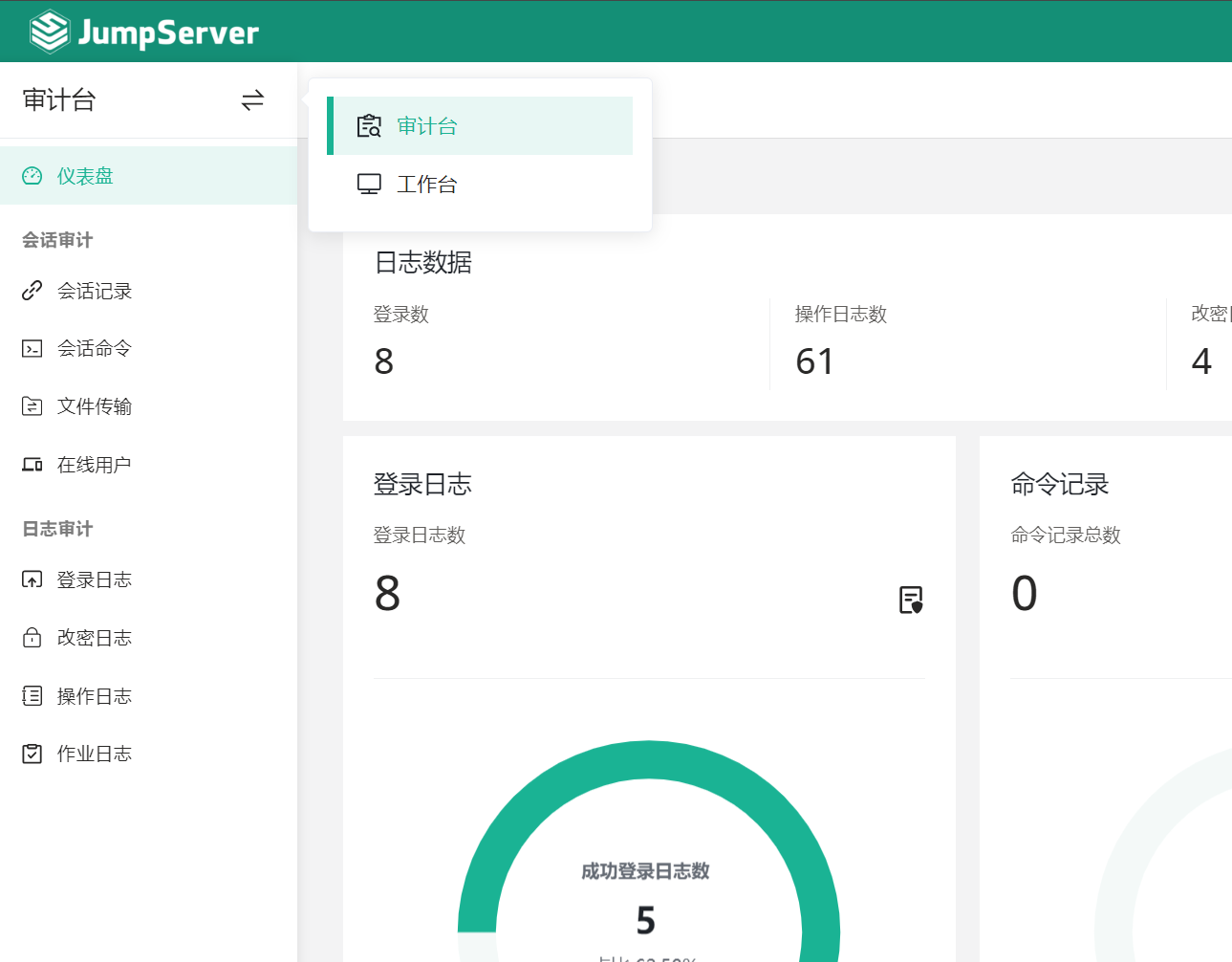Click the 改密日志 lock icon
The image size is (1232, 962).
point(32,638)
